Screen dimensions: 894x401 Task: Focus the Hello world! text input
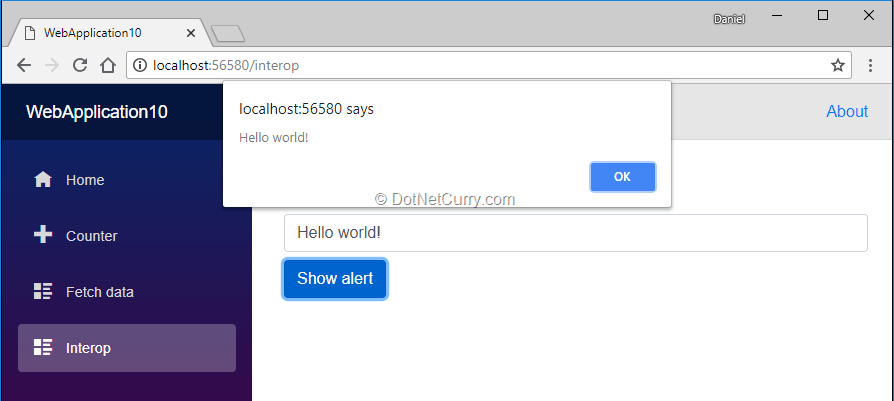click(x=576, y=233)
